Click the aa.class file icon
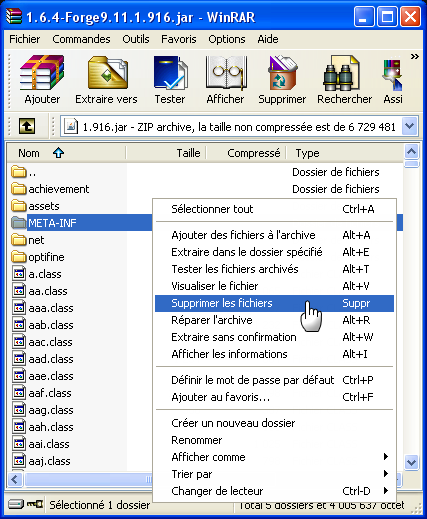This screenshot has height=519, width=427. tap(19, 291)
